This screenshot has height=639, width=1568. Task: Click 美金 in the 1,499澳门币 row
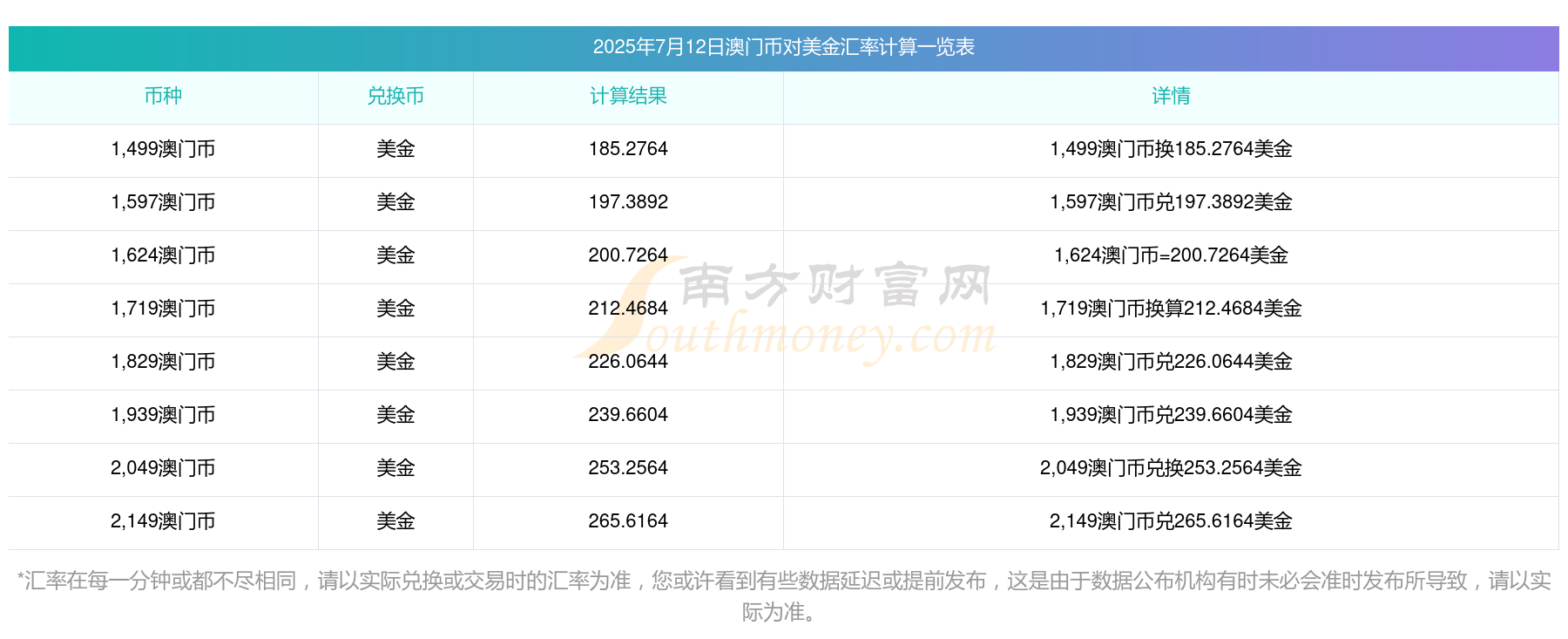(395, 149)
